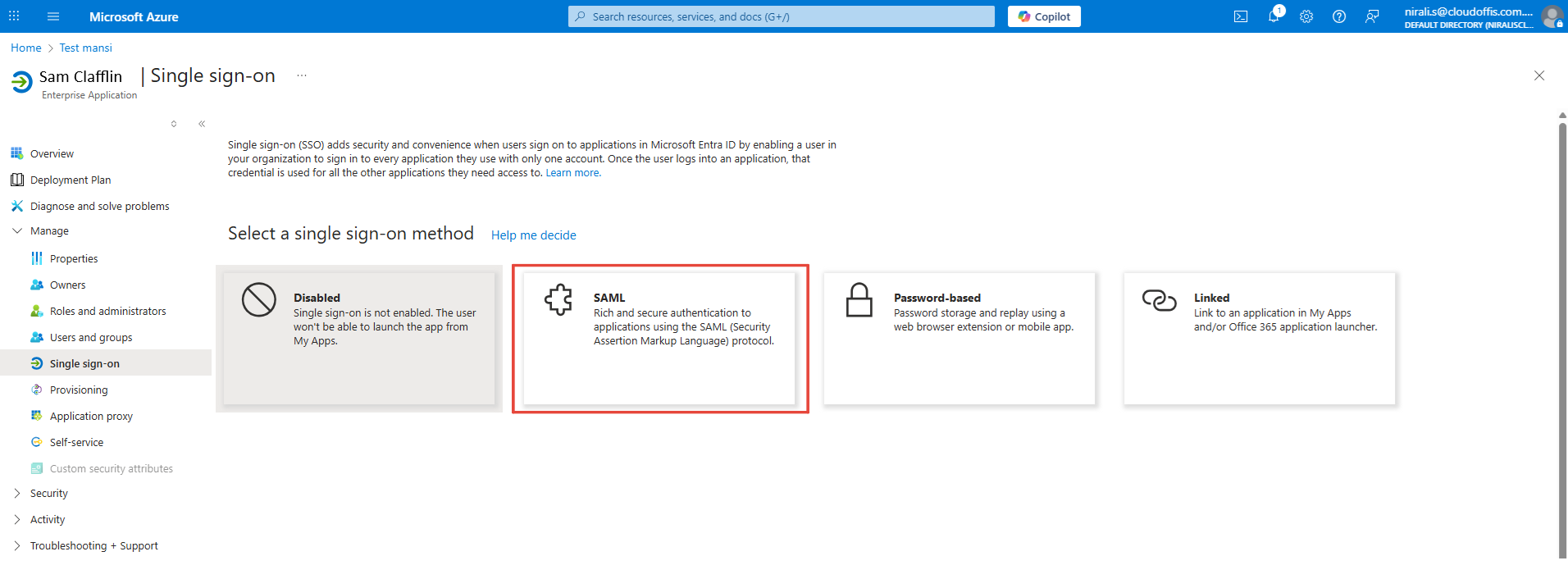1568x588 pixels.
Task: Select the Password-based sign-on card
Action: [959, 339]
